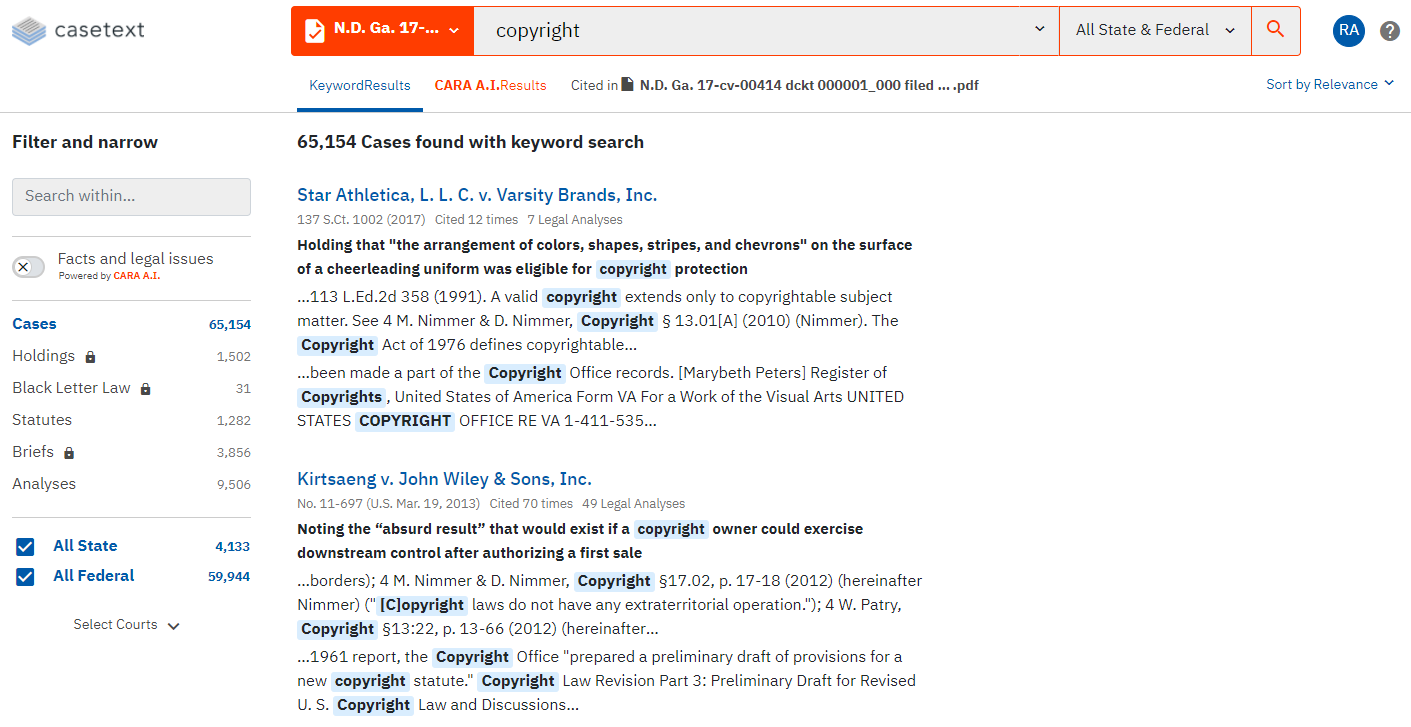Click the 137 S.Ct. 1002 (2017) citation

pyautogui.click(x=361, y=220)
